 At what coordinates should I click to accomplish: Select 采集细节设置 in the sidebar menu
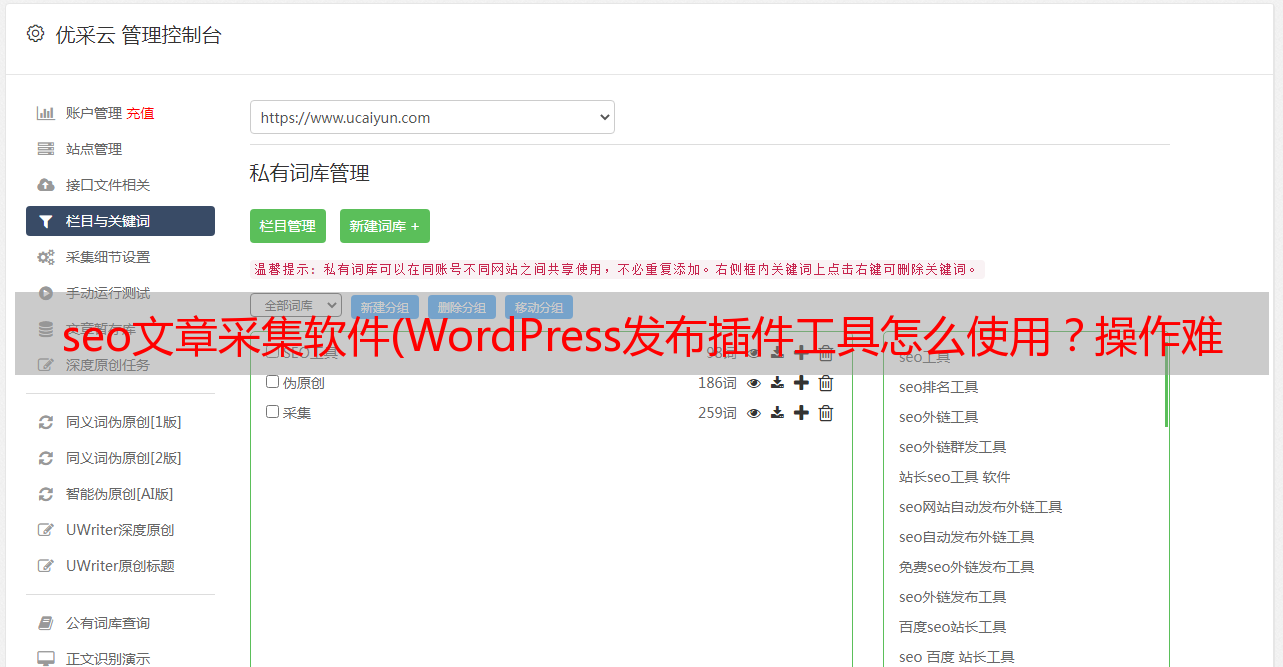coord(108,257)
